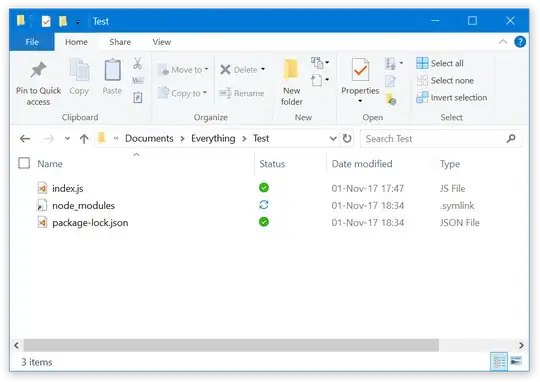
Task: Switch to the View tab
Action: [162, 42]
